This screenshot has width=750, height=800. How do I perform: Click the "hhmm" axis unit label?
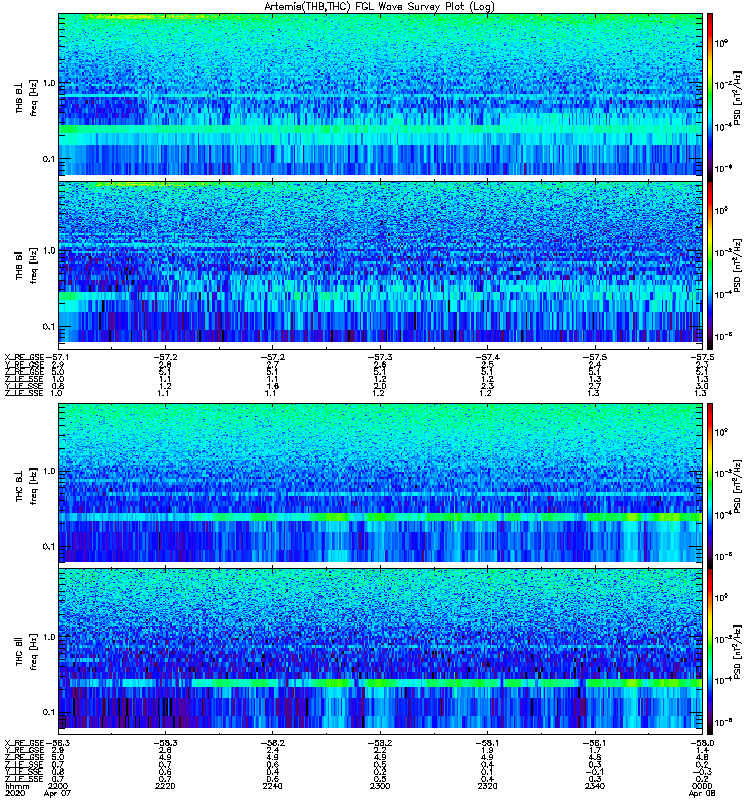pyautogui.click(x=16, y=786)
